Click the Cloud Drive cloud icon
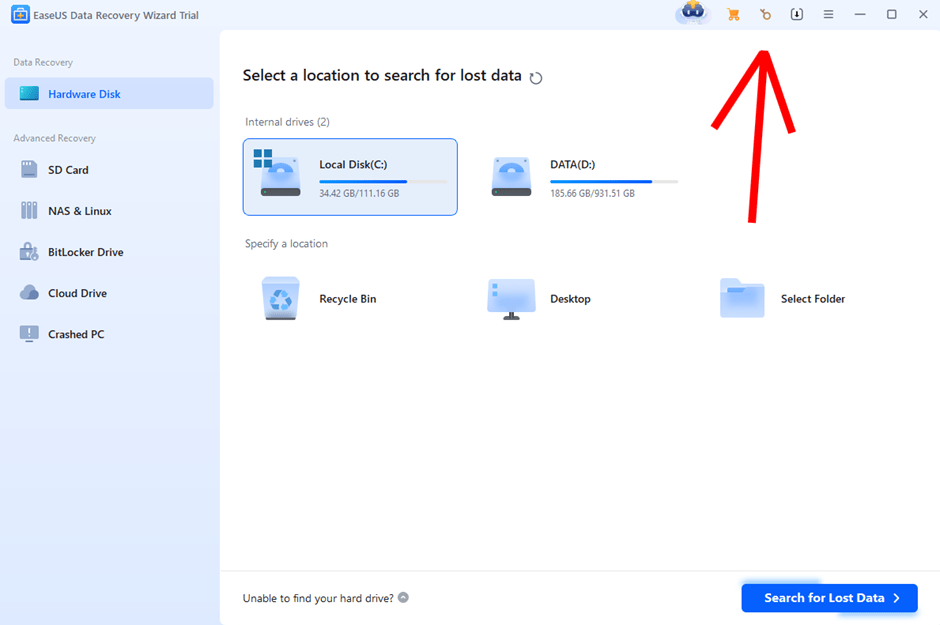The image size is (940, 625). coord(29,292)
